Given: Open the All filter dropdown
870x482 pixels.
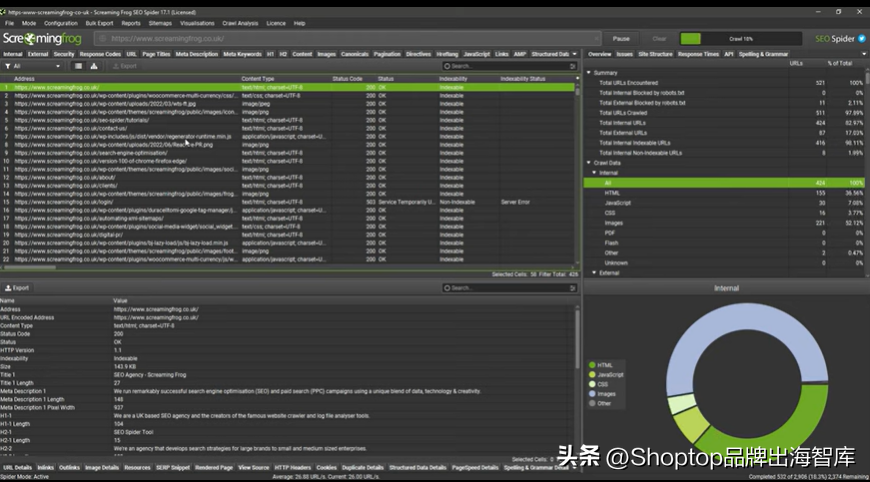Looking at the screenshot, I should pyautogui.click(x=33, y=66).
